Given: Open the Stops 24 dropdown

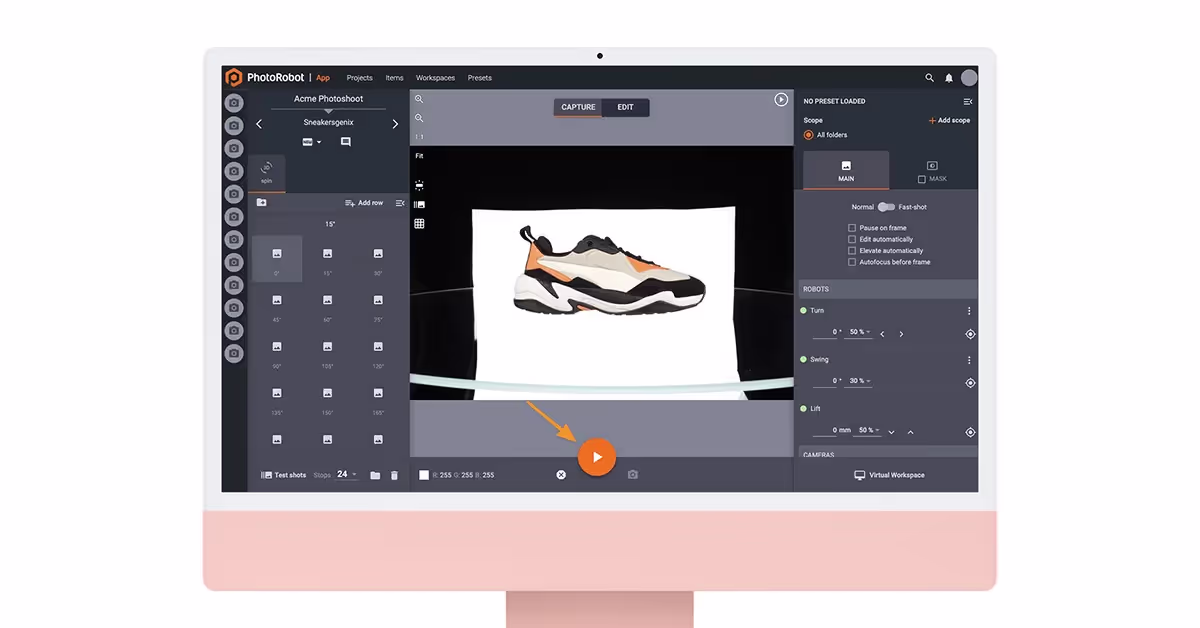Looking at the screenshot, I should 347,474.
